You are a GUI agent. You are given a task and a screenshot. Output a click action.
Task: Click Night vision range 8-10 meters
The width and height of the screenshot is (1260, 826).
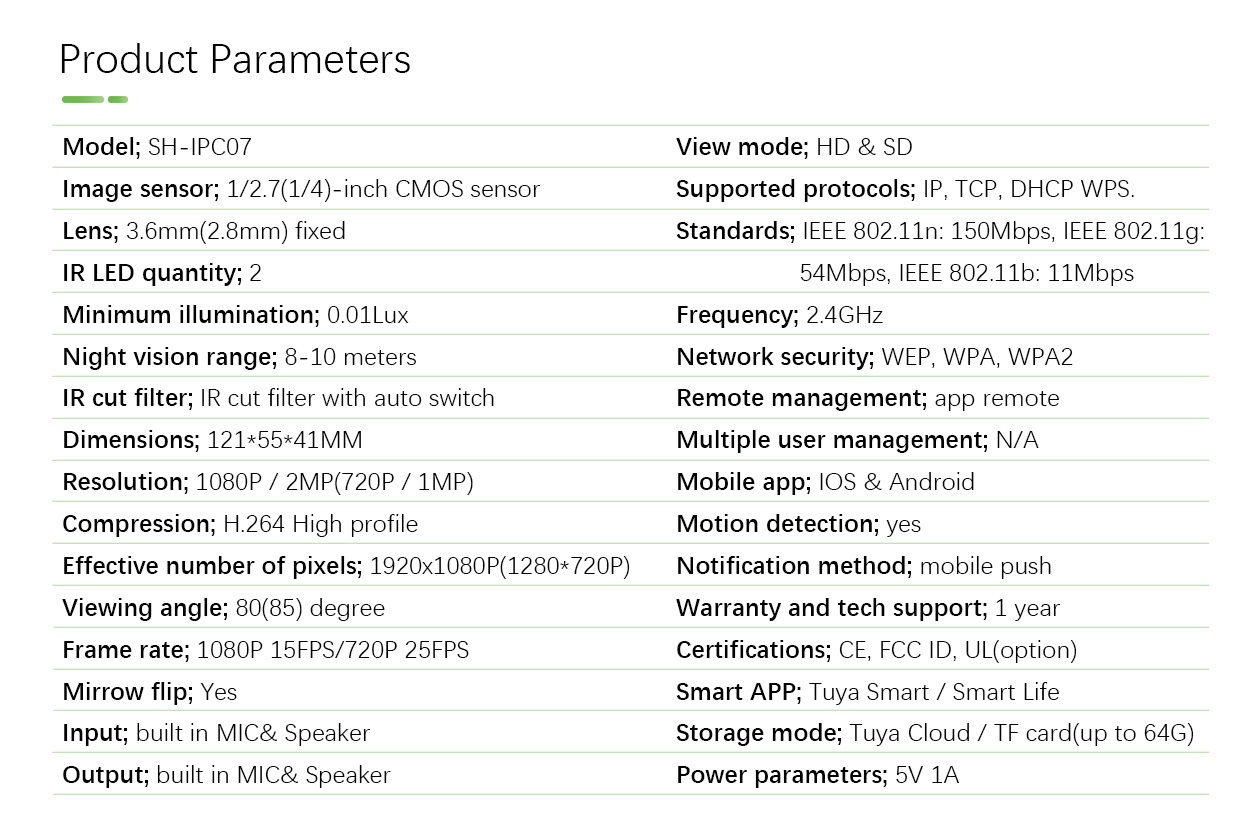(239, 357)
